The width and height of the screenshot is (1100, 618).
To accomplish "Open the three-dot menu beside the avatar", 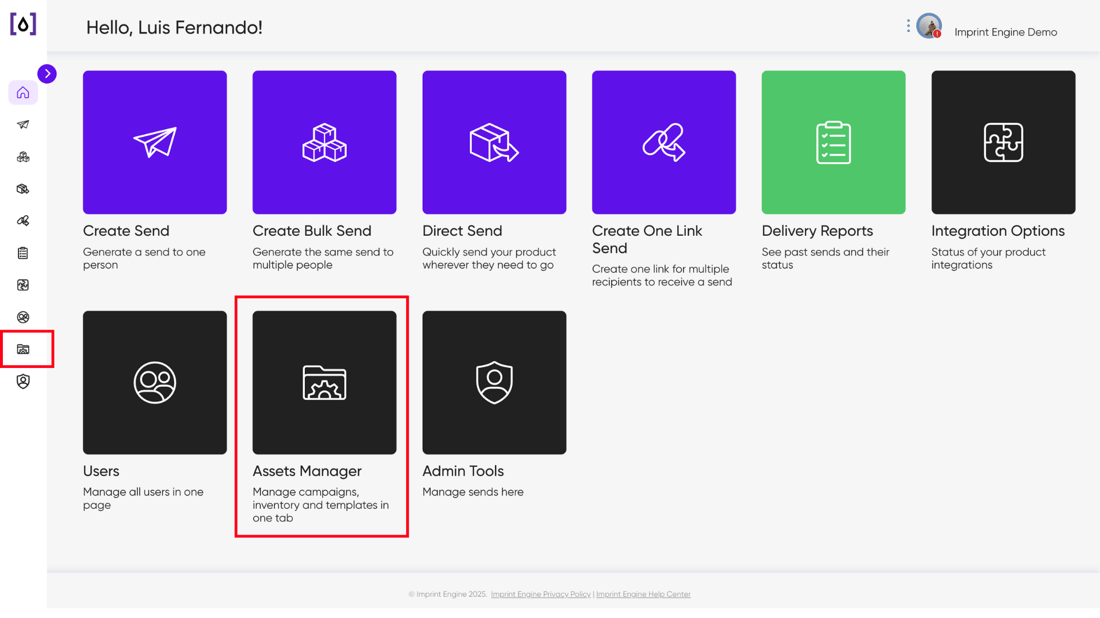I will tap(908, 26).
